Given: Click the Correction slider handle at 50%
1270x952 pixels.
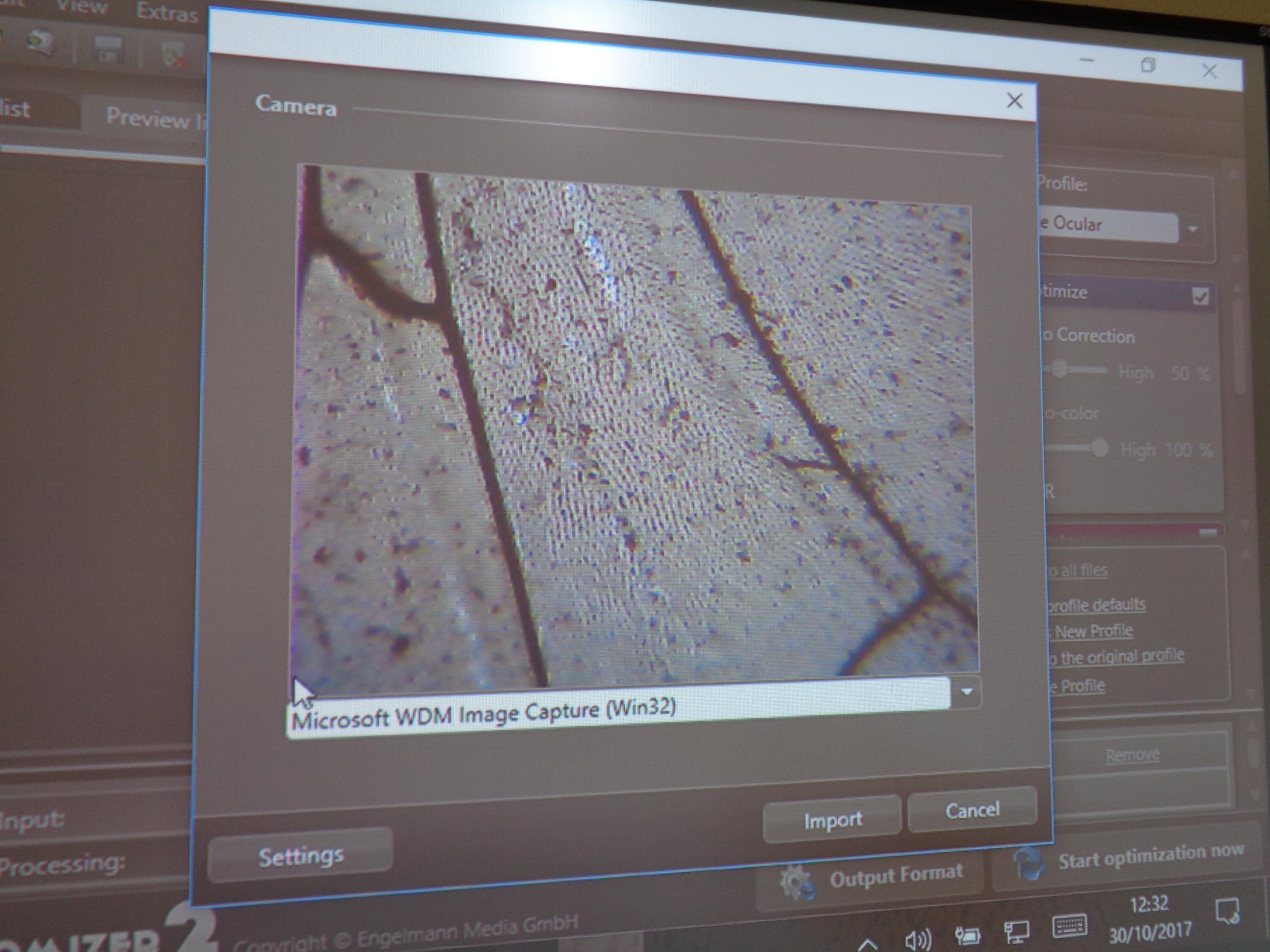Looking at the screenshot, I should [1059, 369].
